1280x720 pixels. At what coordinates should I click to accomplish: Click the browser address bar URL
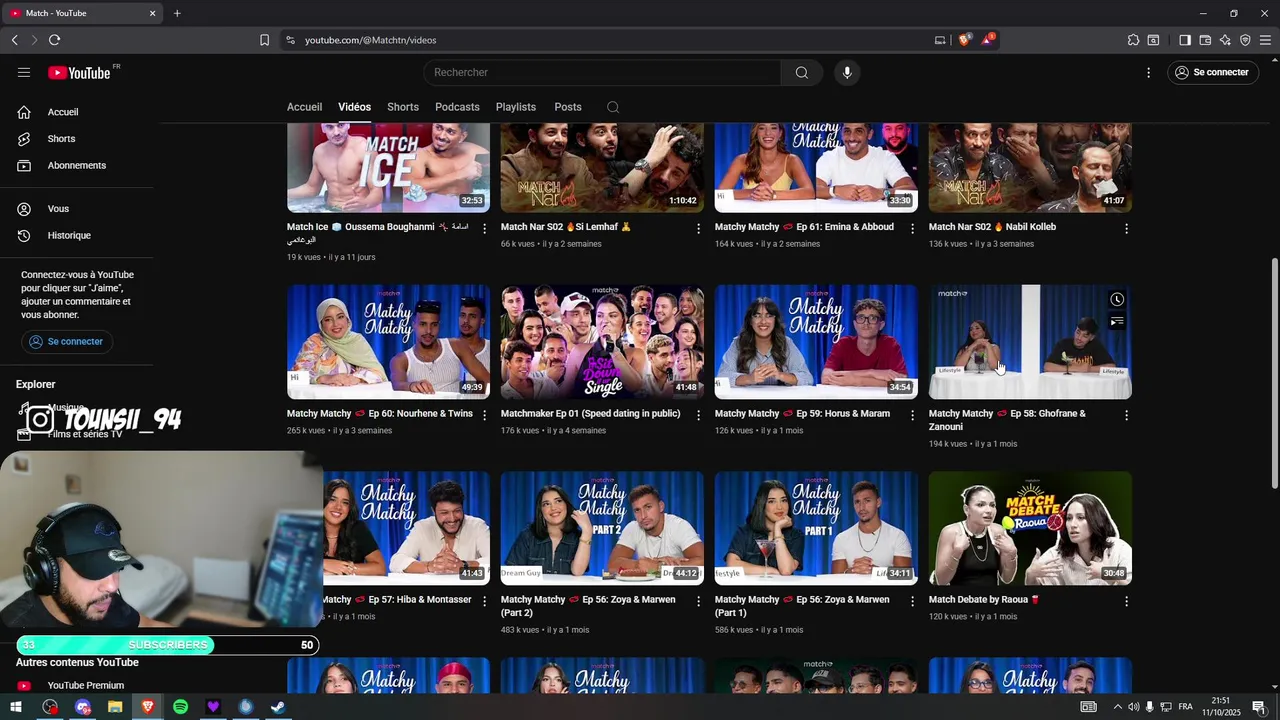click(370, 40)
